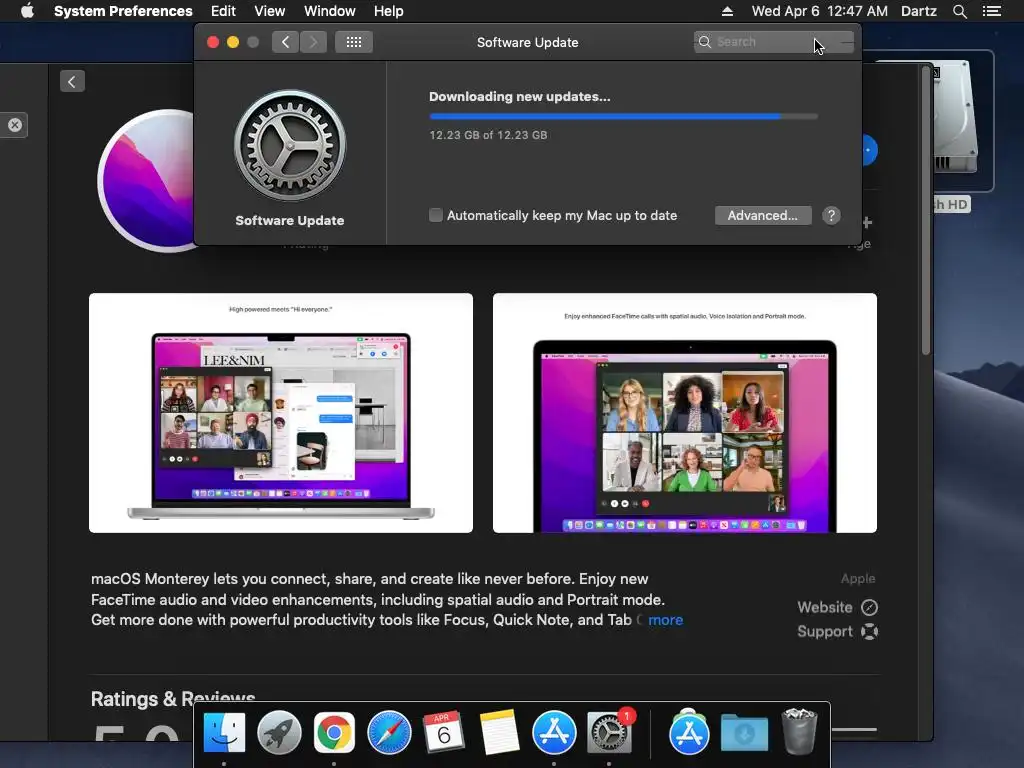Show all preferences grid button
The height and width of the screenshot is (768, 1024).
(x=354, y=42)
